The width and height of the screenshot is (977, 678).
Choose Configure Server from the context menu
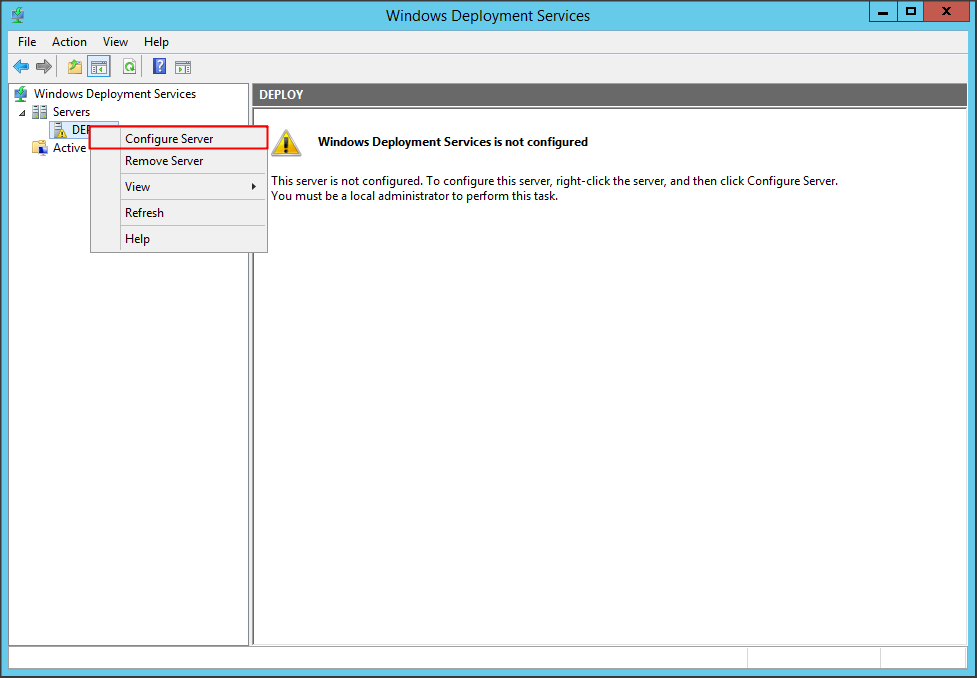click(x=169, y=139)
